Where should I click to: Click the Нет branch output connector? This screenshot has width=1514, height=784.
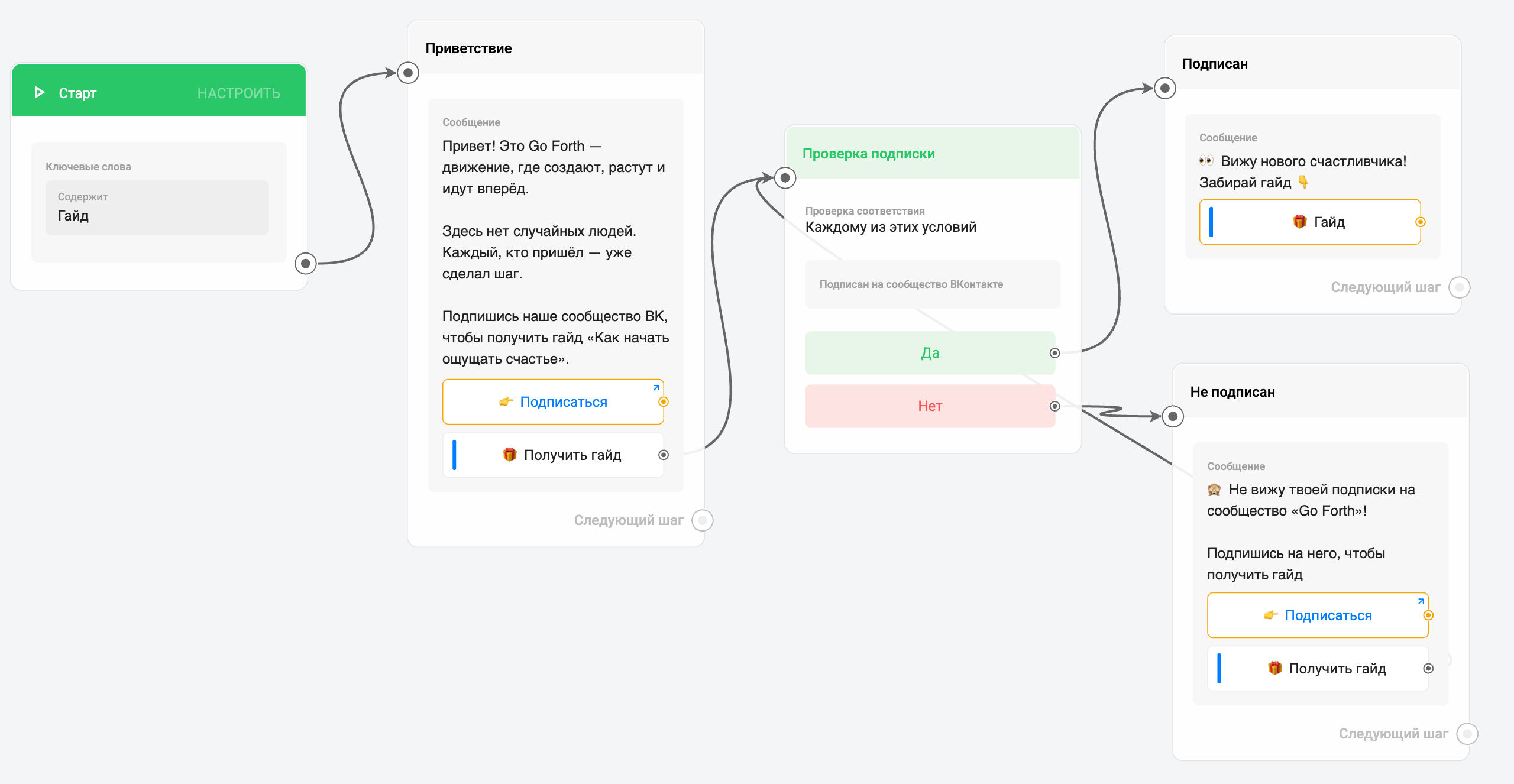[1054, 406]
